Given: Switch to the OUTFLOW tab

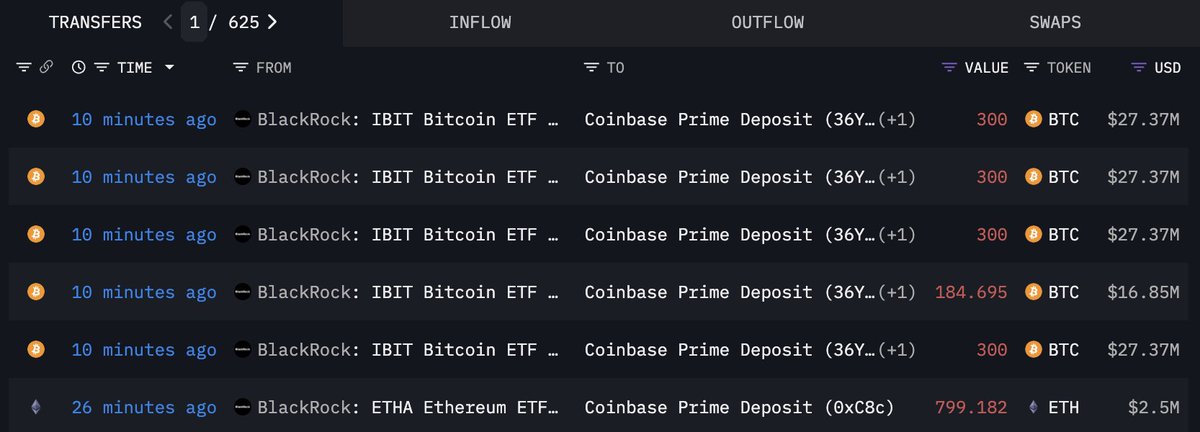Looking at the screenshot, I should click(767, 22).
